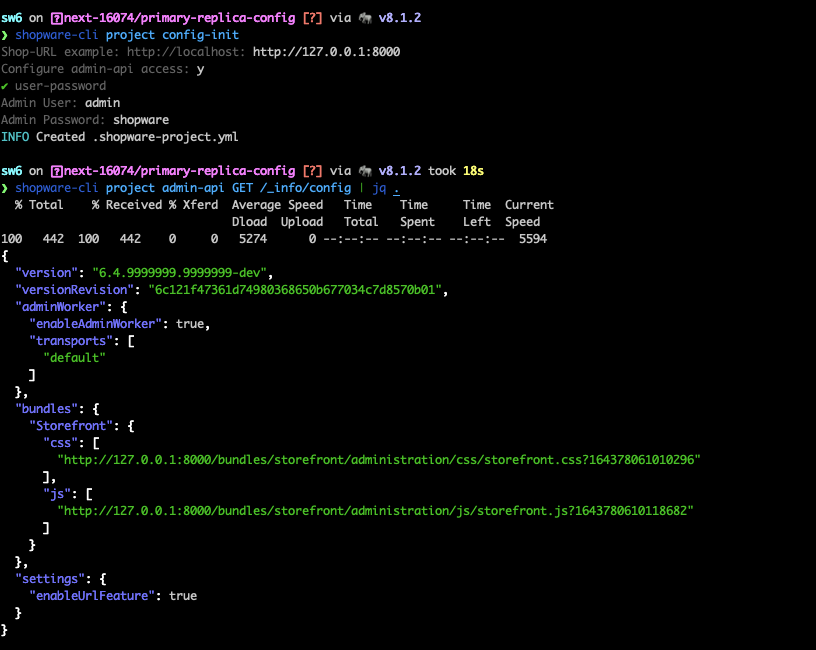Image resolution: width=816 pixels, height=650 pixels.
Task: Click the "settings" JSON key
Action: [x=50, y=579]
